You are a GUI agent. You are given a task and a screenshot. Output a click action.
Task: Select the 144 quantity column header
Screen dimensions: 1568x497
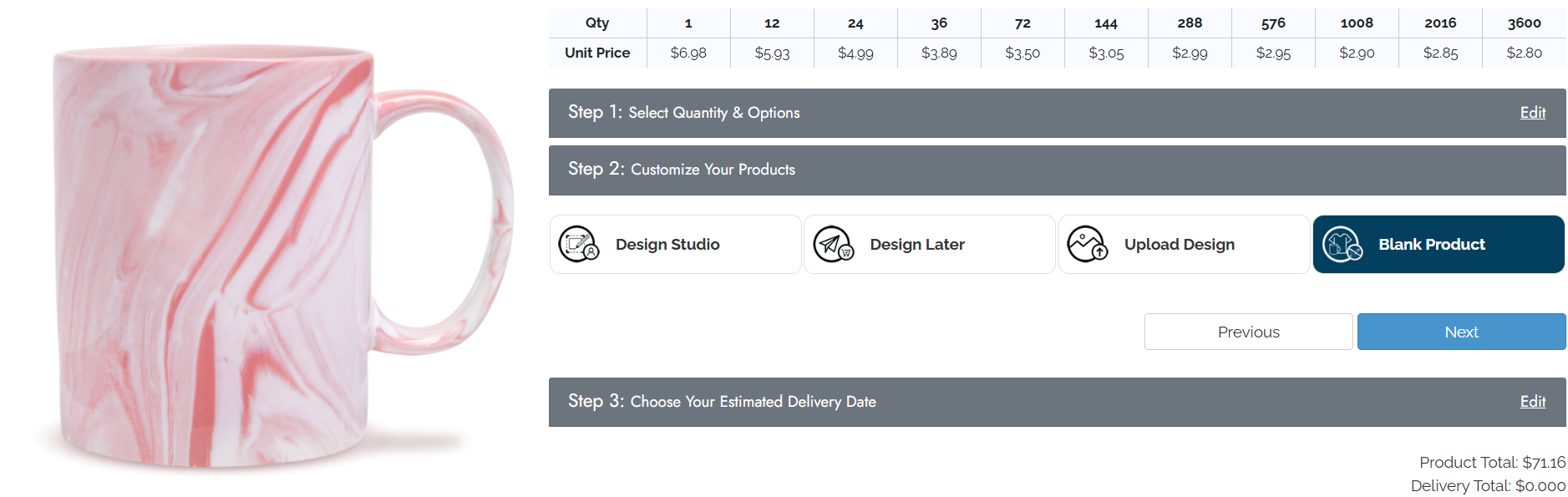(x=1106, y=23)
